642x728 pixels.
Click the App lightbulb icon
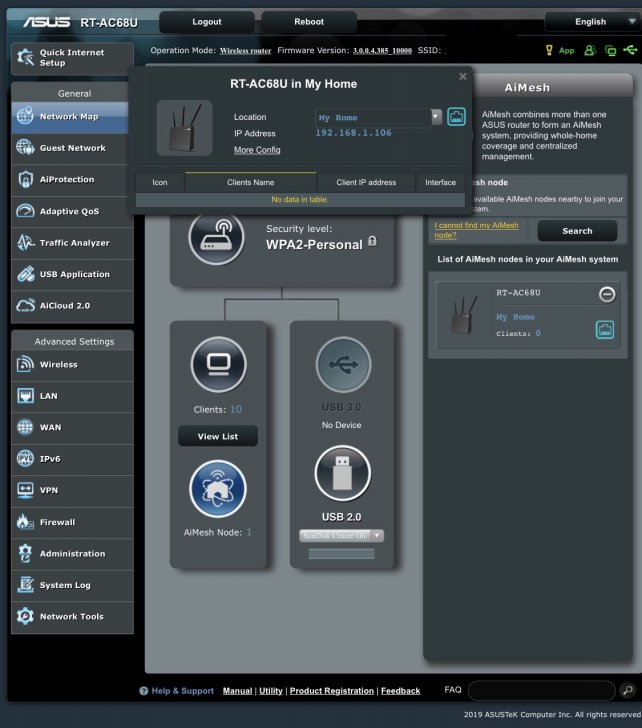tap(549, 50)
